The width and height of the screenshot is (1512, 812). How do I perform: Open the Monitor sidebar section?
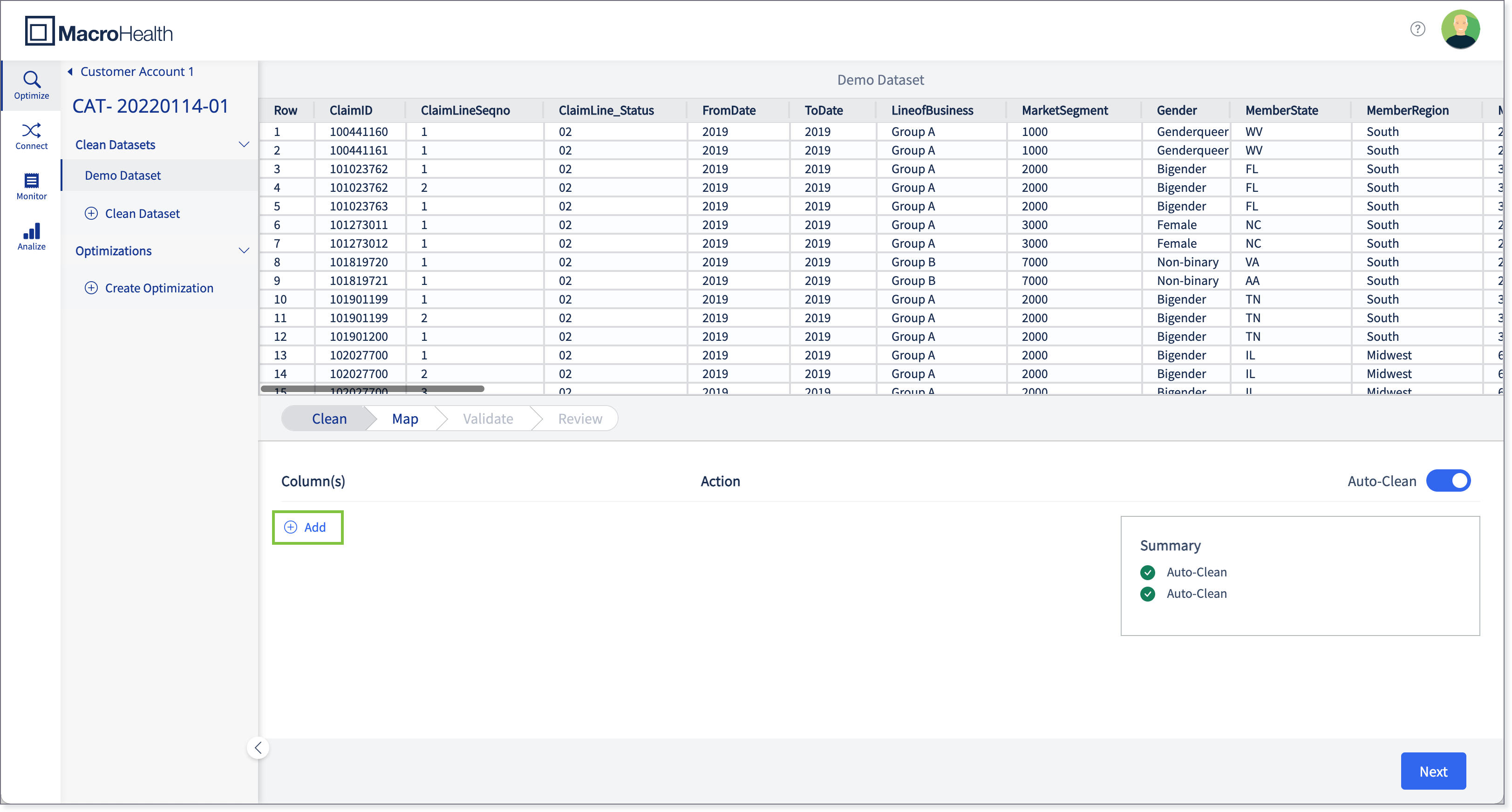(x=31, y=187)
